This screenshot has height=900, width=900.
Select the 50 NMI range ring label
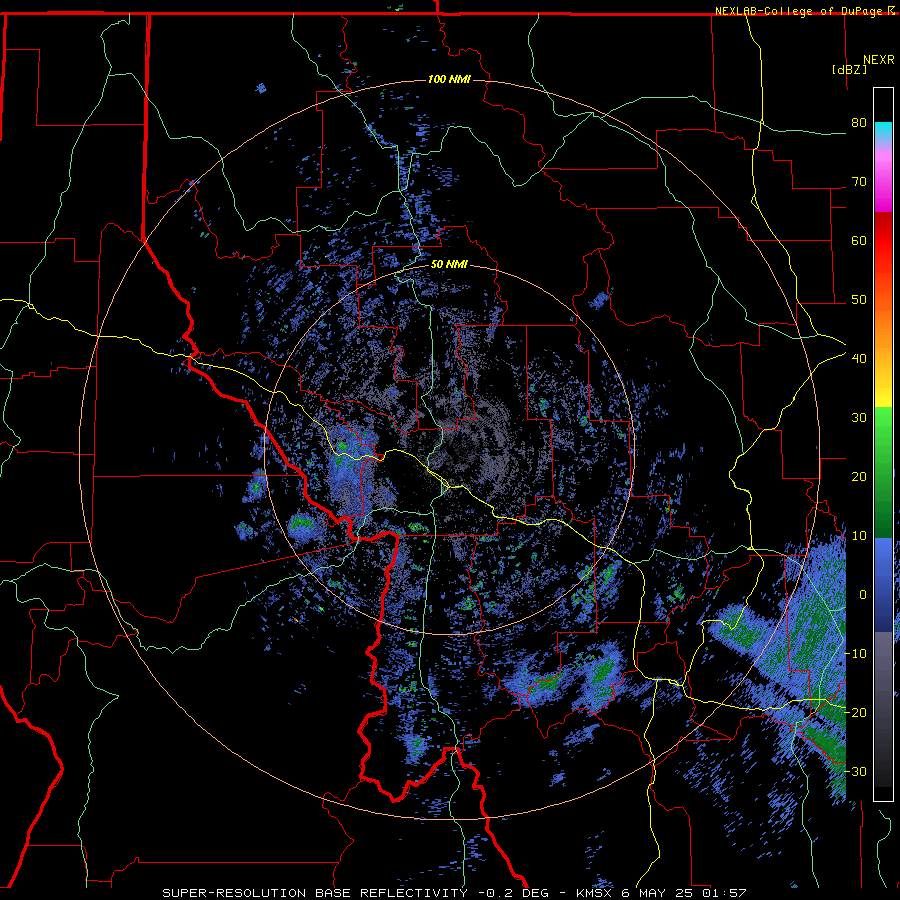point(449,265)
